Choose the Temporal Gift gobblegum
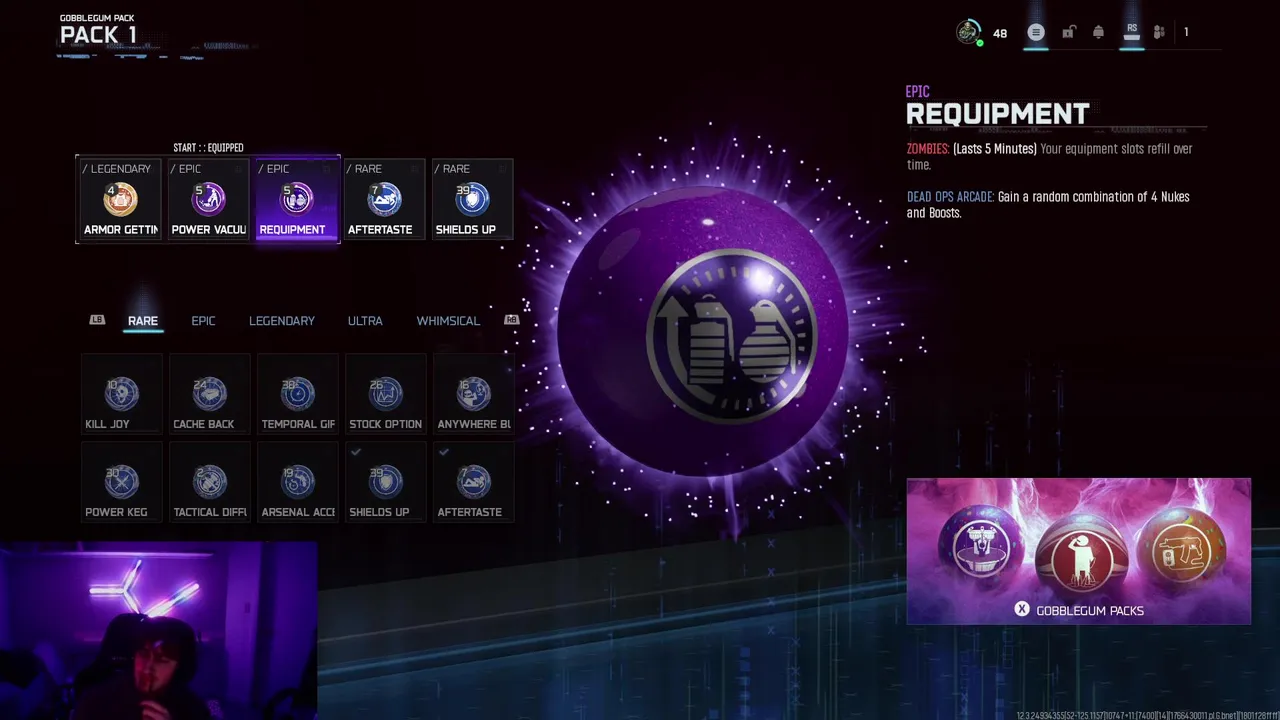This screenshot has height=720, width=1280. click(297, 393)
